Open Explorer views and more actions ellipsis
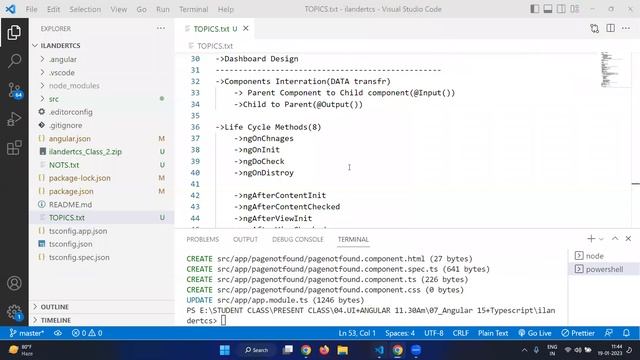Viewport: 640px width, 360px height. click(x=161, y=28)
